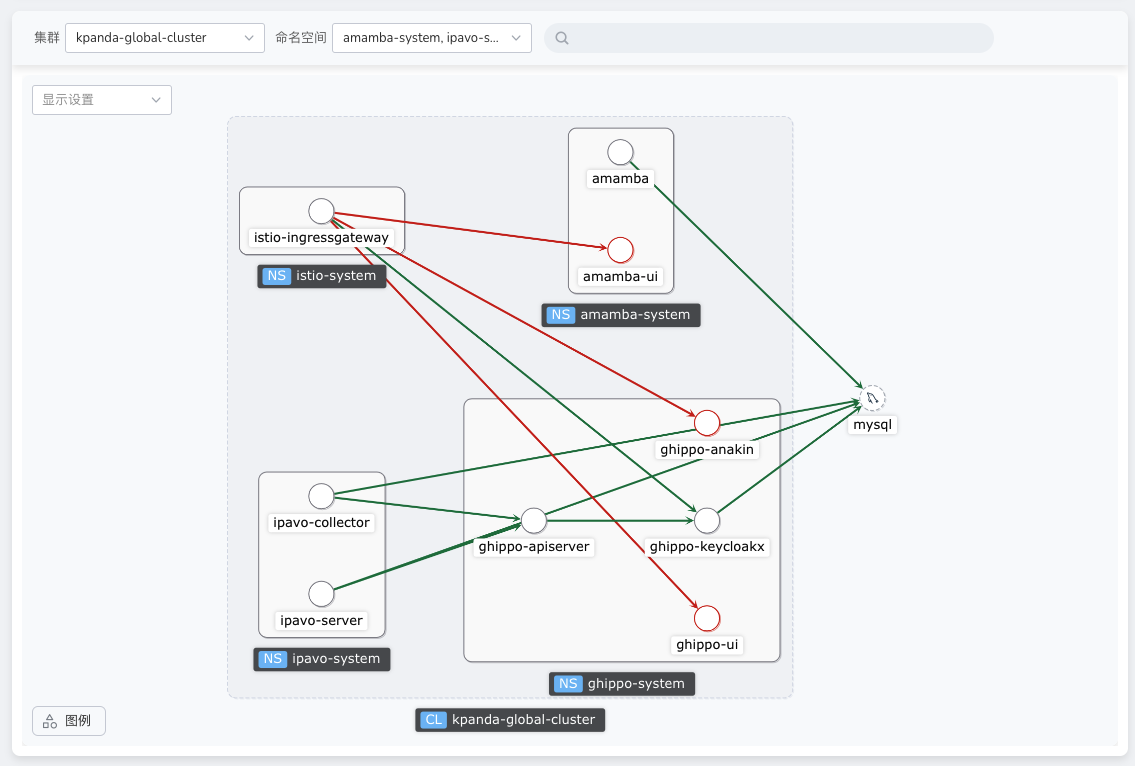Viewport: 1135px width, 766px height.
Task: Click the red ghippo-anakin node circle
Action: coord(707,423)
